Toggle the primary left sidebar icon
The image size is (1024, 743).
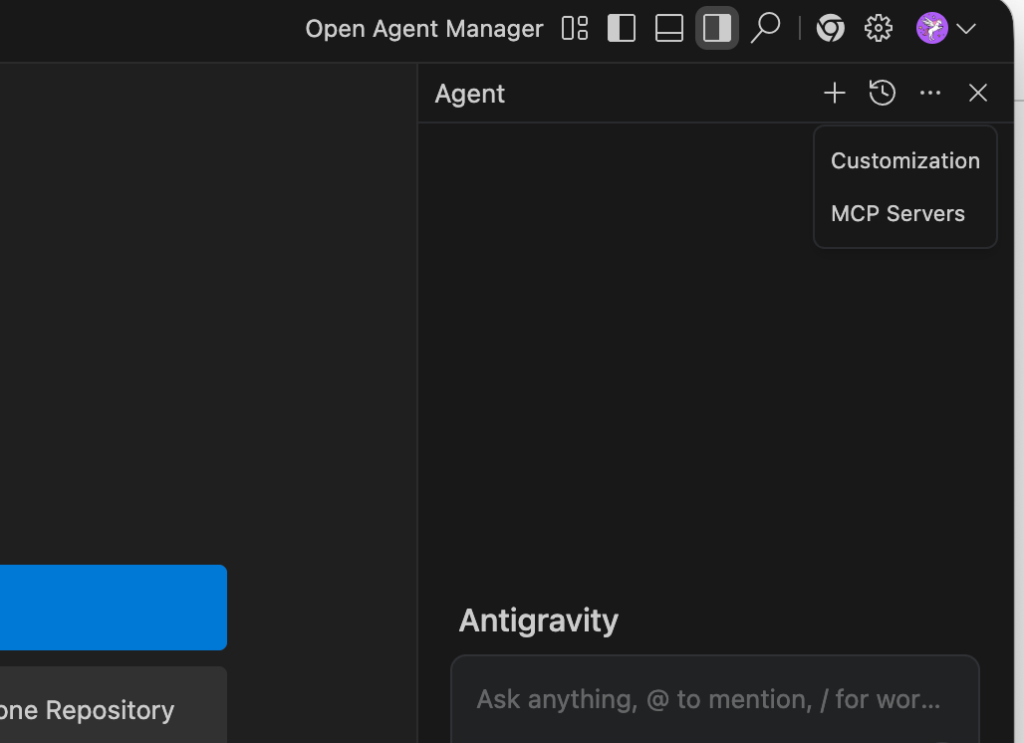coord(621,29)
